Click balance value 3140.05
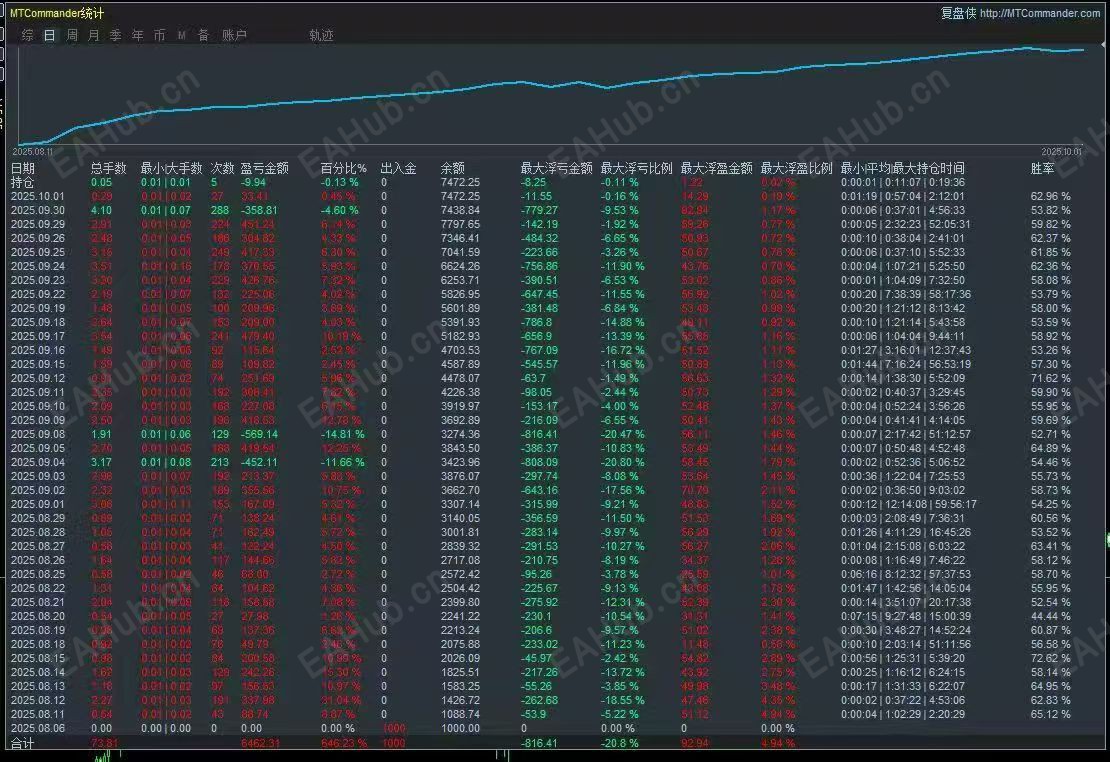 (x=460, y=518)
